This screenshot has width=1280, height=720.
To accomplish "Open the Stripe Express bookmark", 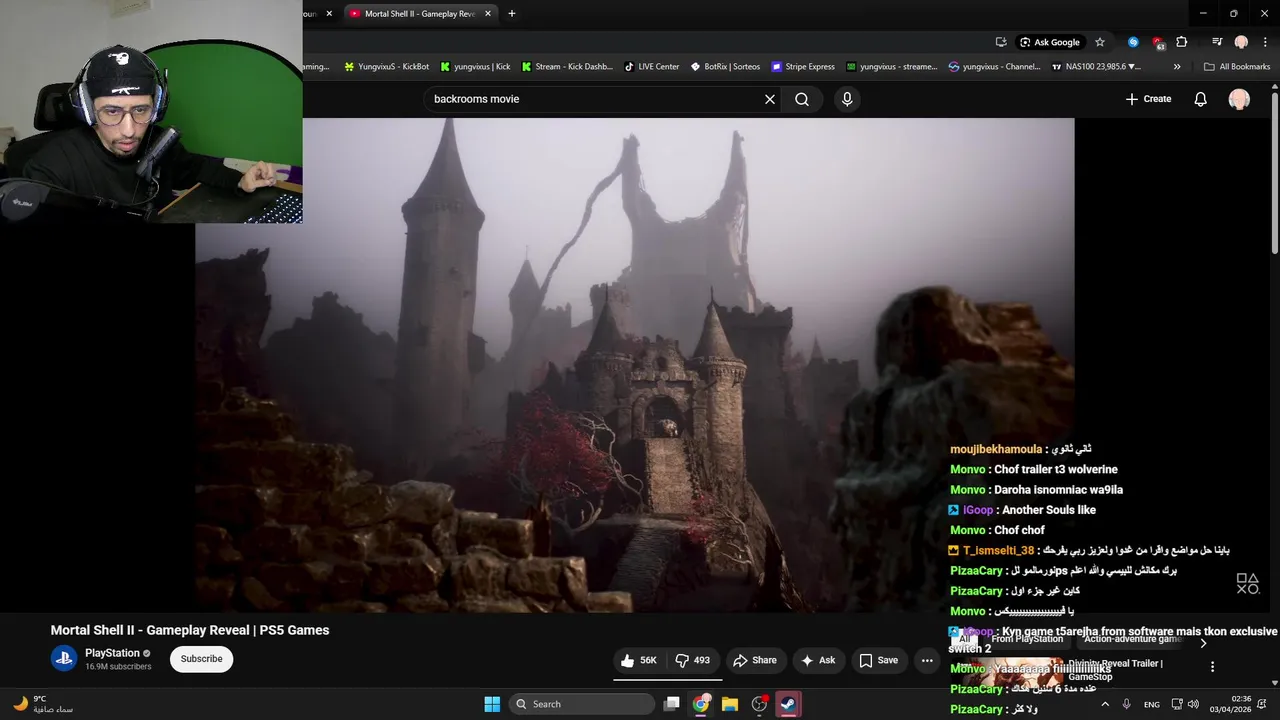I will (x=803, y=67).
